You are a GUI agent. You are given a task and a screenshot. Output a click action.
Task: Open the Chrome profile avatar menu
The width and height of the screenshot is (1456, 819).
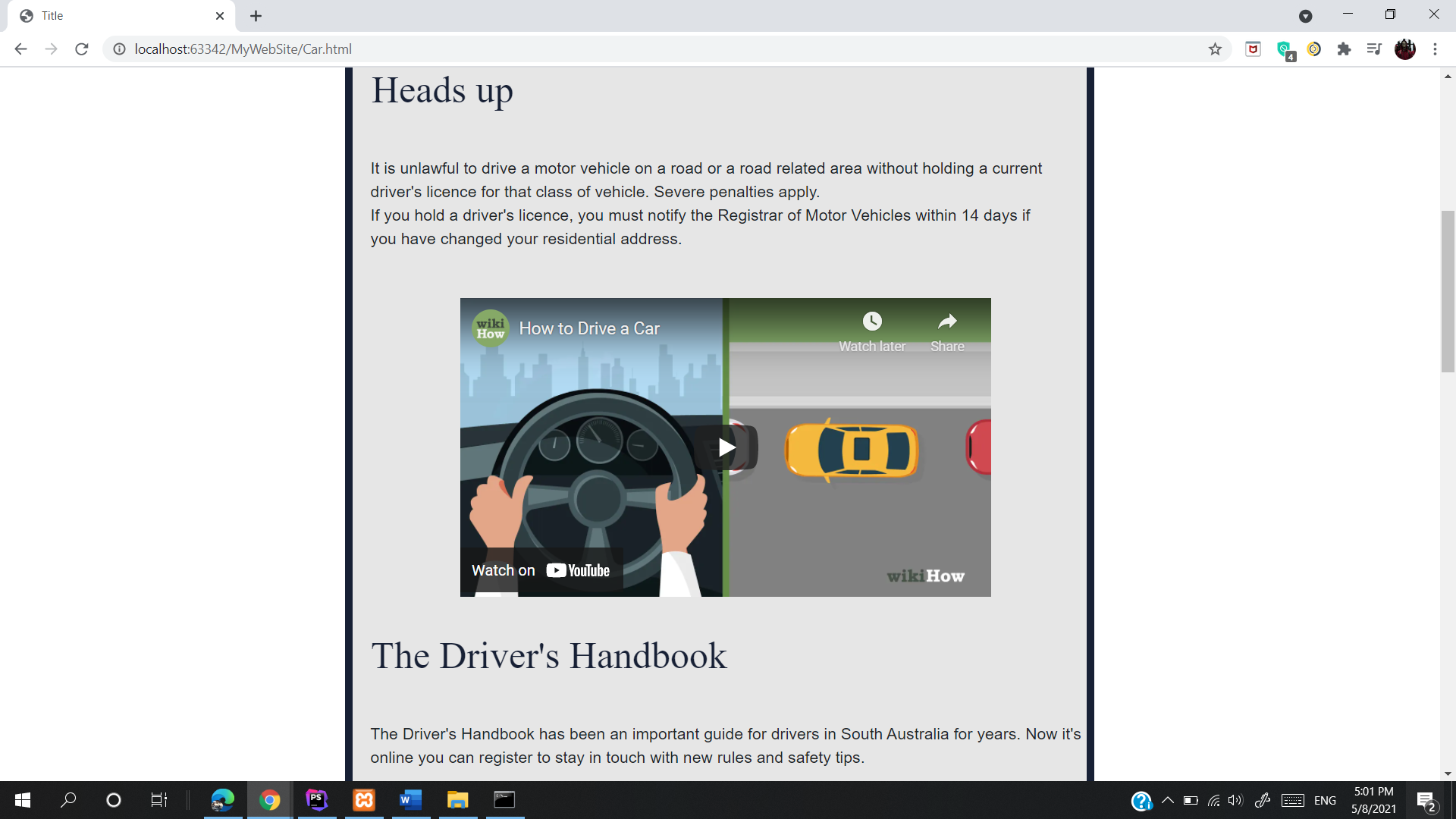tap(1406, 49)
